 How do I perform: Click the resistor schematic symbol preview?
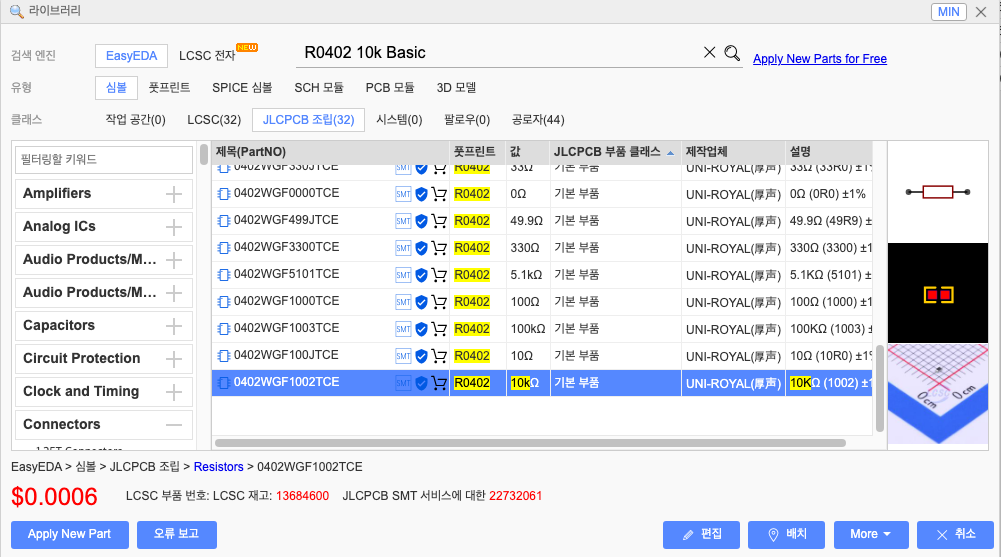pos(938,192)
